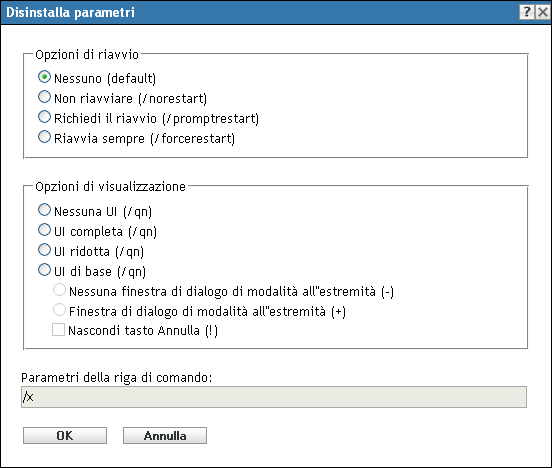Choose Finestra di dialogo di modalità (+)
Screen dimensions: 552x468
(x=59, y=310)
